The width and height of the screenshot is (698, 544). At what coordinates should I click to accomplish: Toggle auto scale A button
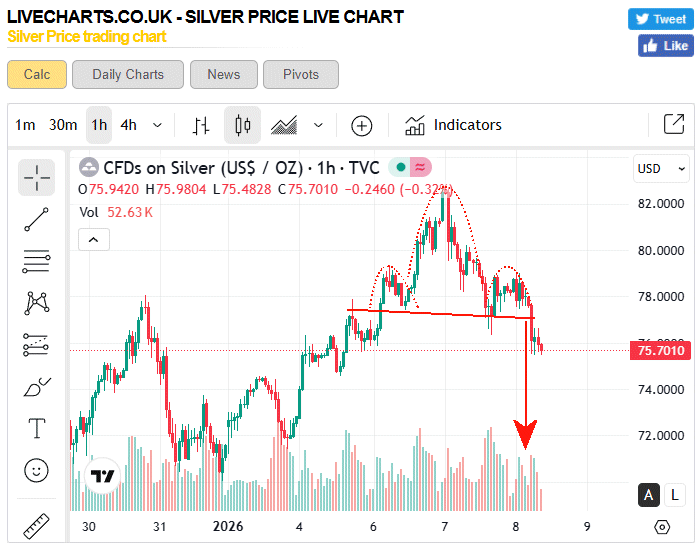(x=649, y=494)
